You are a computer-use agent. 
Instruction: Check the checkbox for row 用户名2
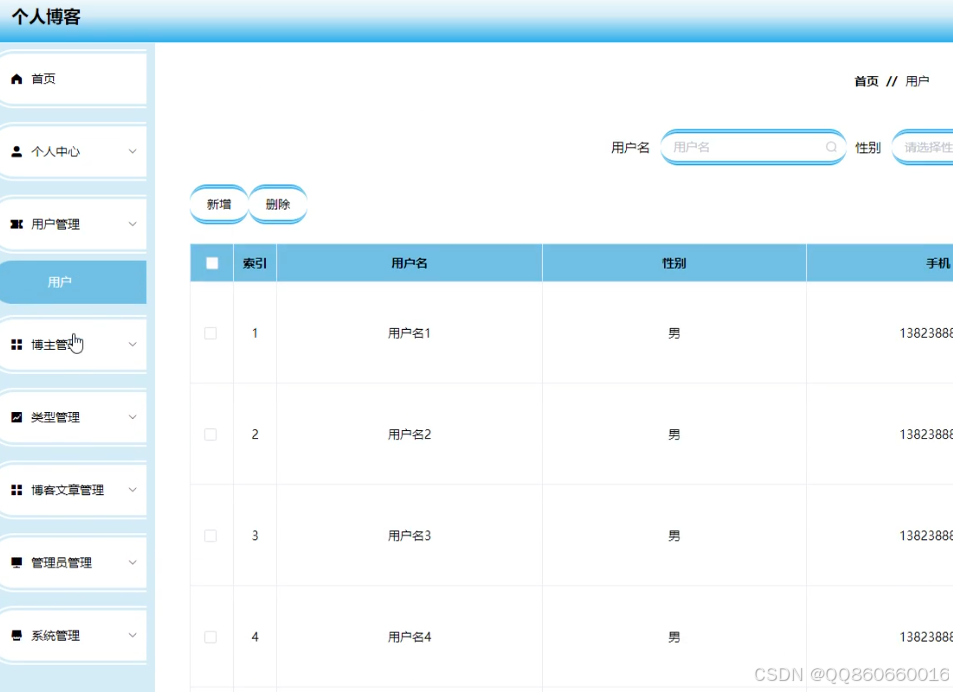(x=210, y=434)
